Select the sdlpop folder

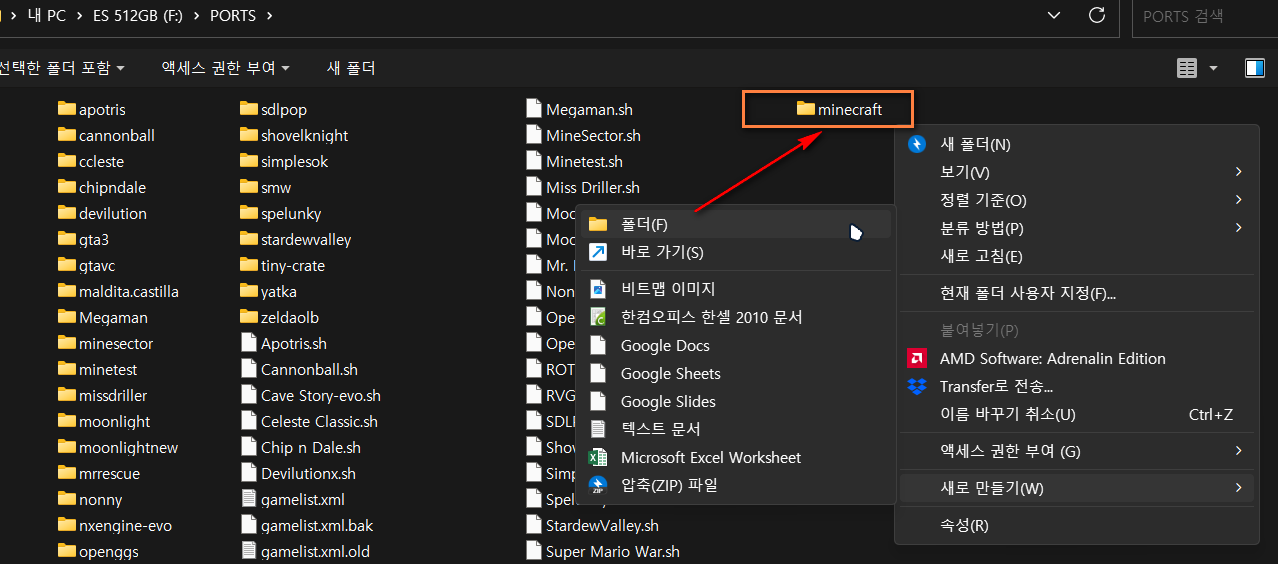(x=274, y=109)
